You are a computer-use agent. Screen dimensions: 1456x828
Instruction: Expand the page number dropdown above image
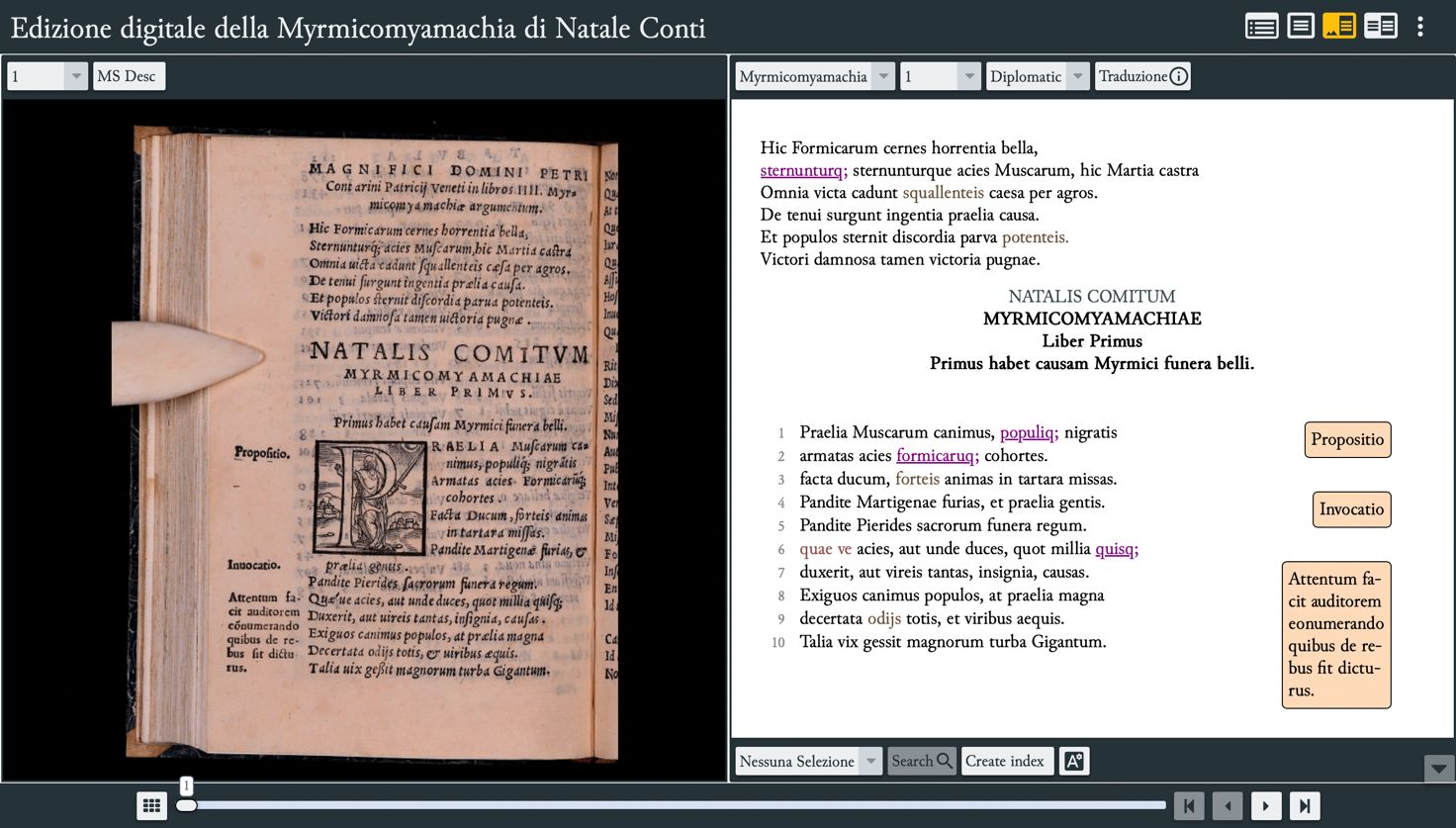(x=75, y=76)
